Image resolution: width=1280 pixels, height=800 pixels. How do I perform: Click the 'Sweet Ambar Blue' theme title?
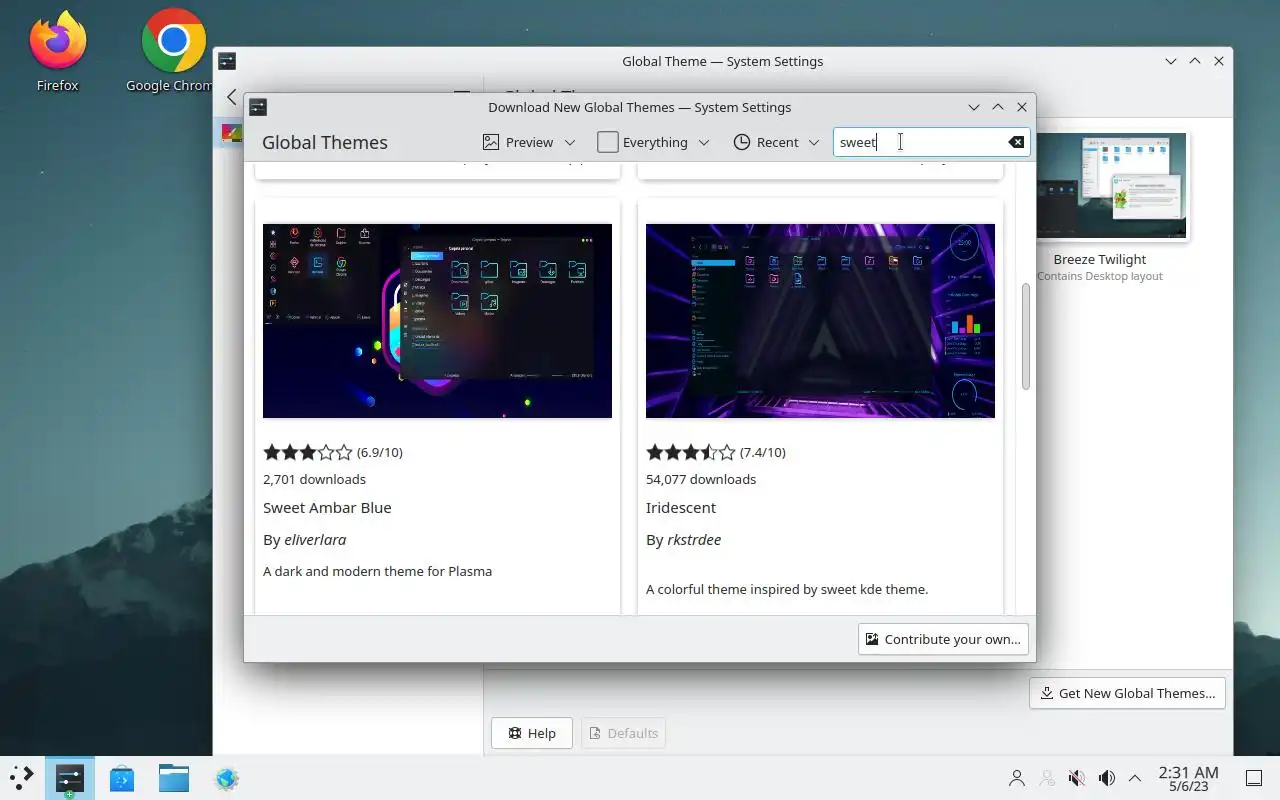click(x=327, y=507)
